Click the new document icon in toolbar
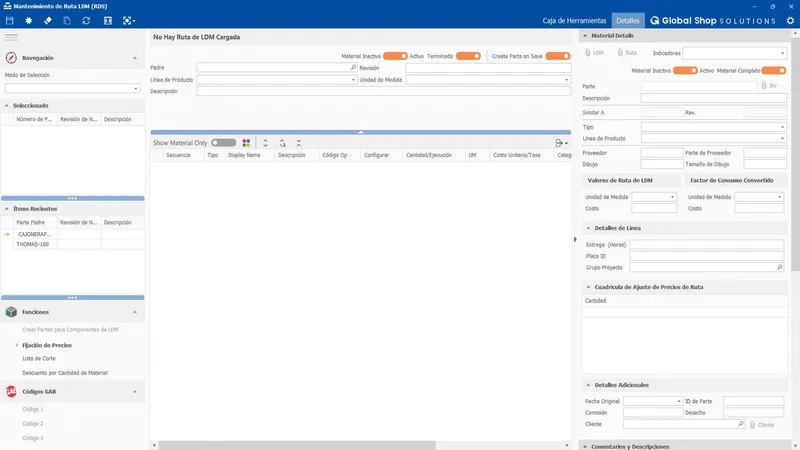 pos(67,20)
